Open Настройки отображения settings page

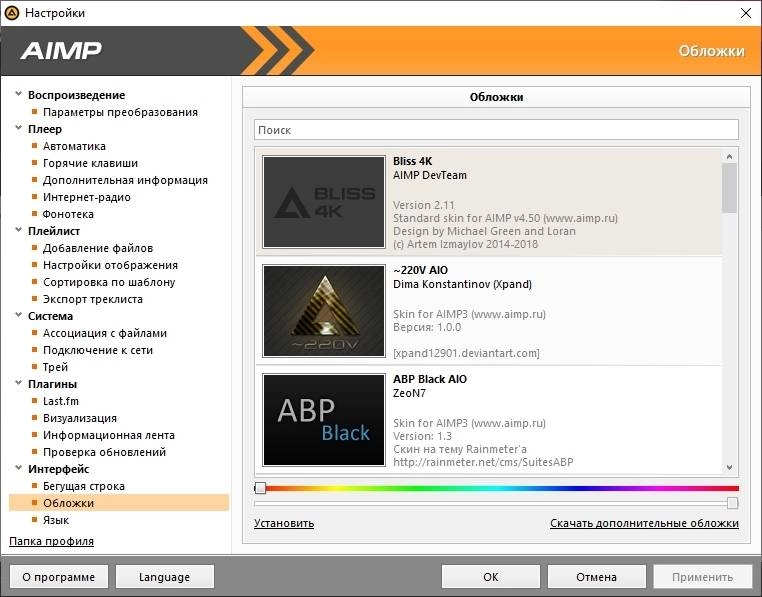110,265
